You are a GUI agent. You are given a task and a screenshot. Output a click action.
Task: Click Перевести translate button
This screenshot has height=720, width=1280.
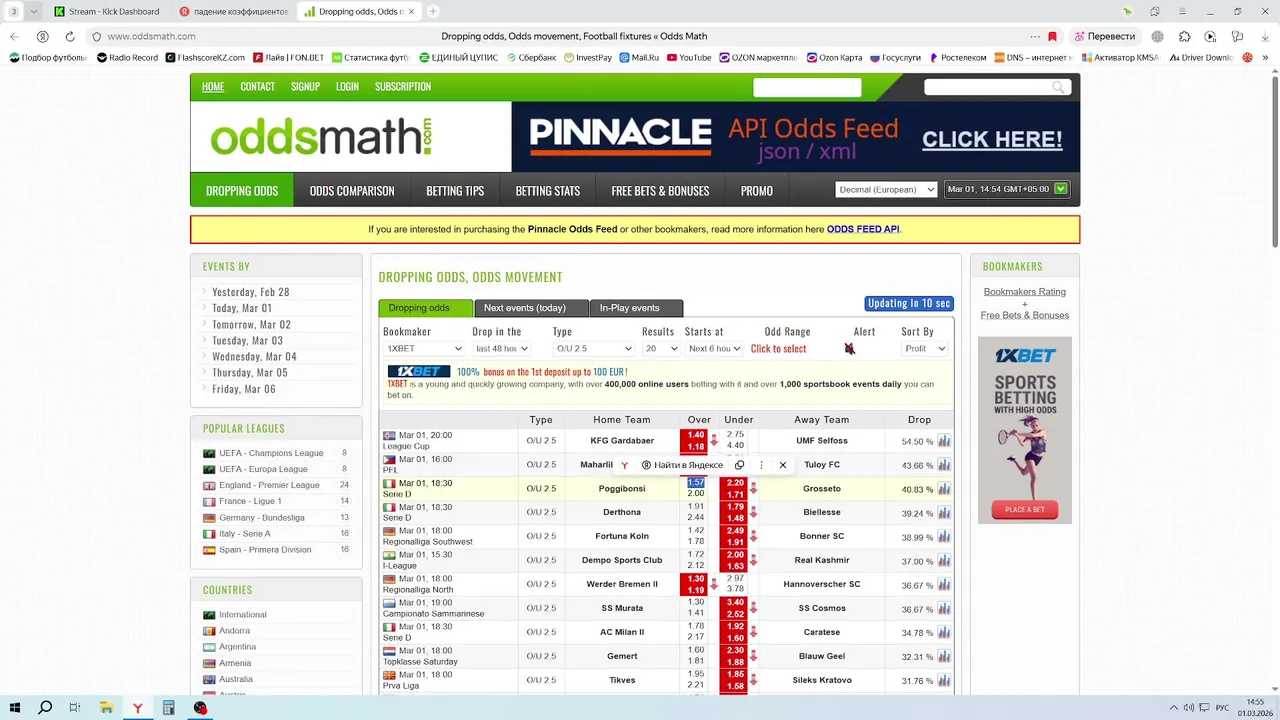click(1104, 36)
